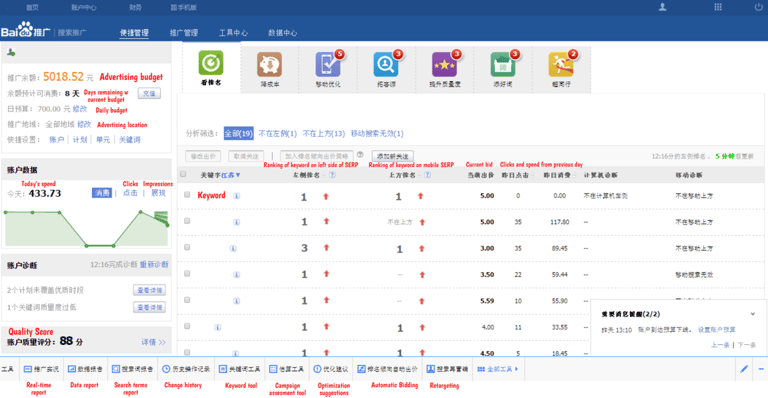Click 下一条 next message link

coord(747,345)
